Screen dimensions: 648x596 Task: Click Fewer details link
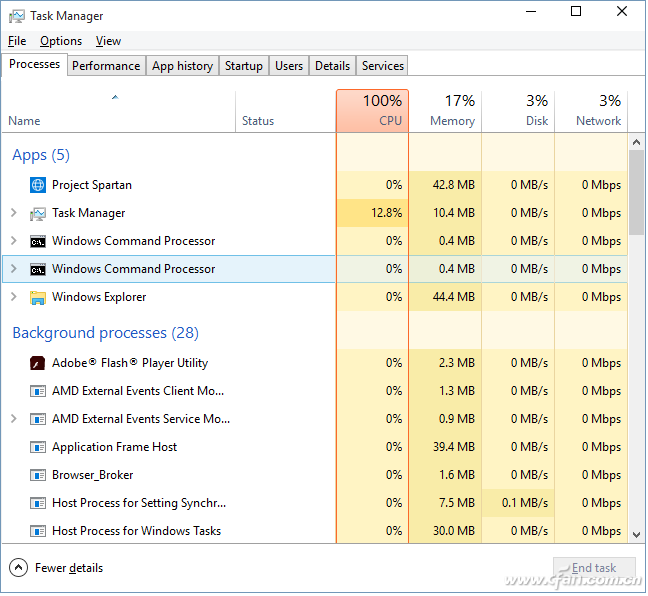pyautogui.click(x=69, y=569)
